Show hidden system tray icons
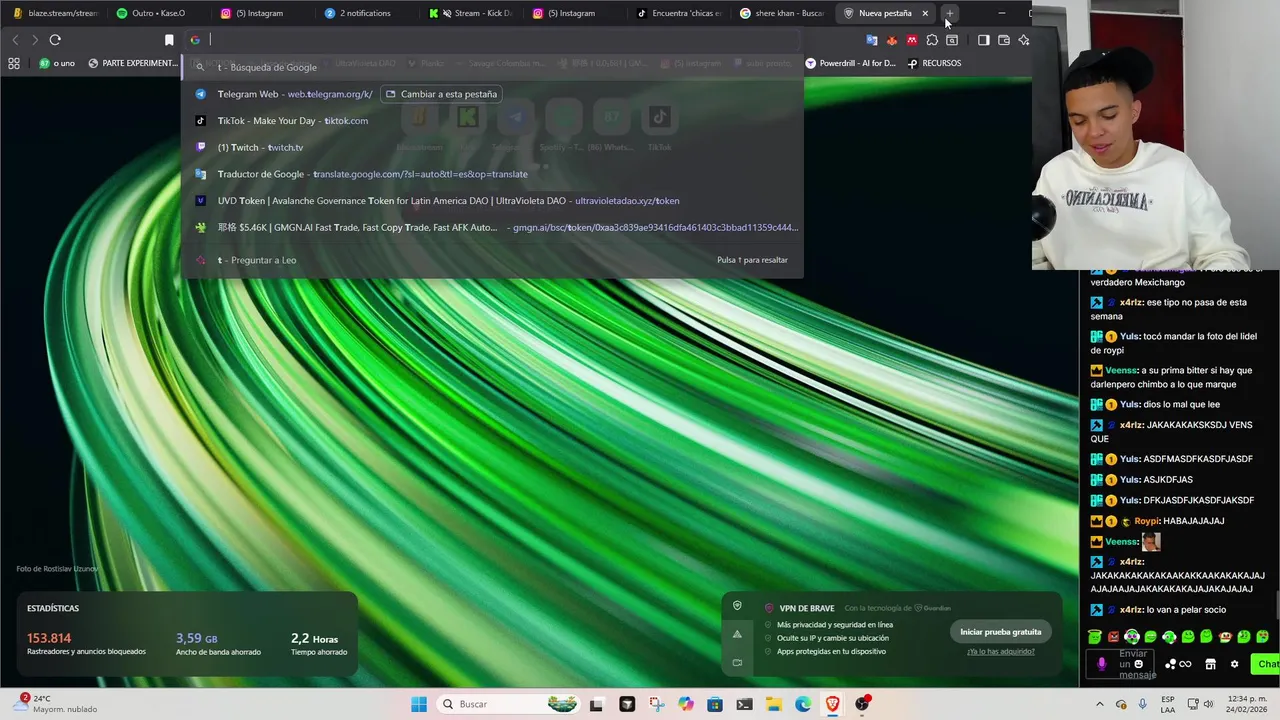 pos(1100,704)
